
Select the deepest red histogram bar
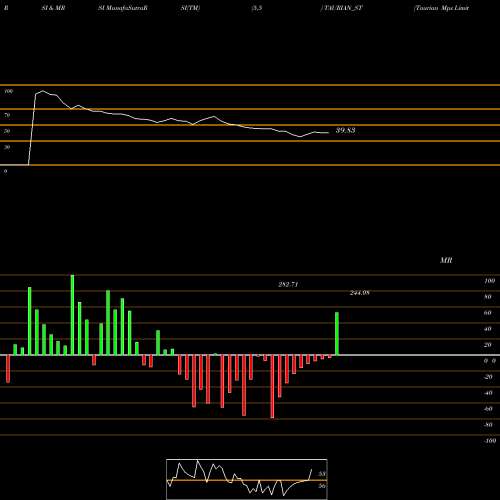tap(272, 387)
